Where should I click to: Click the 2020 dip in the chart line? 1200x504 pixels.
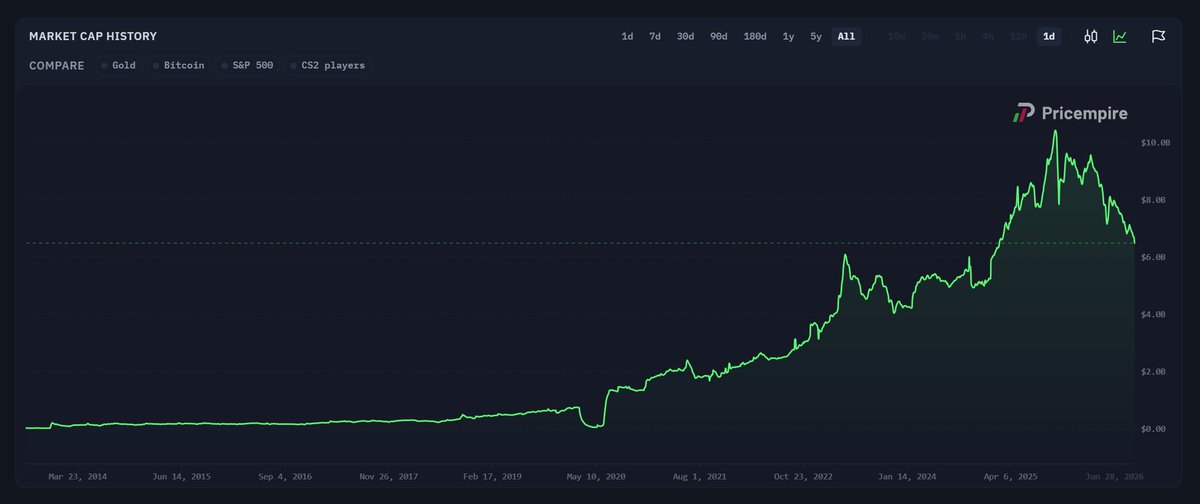[x=594, y=426]
